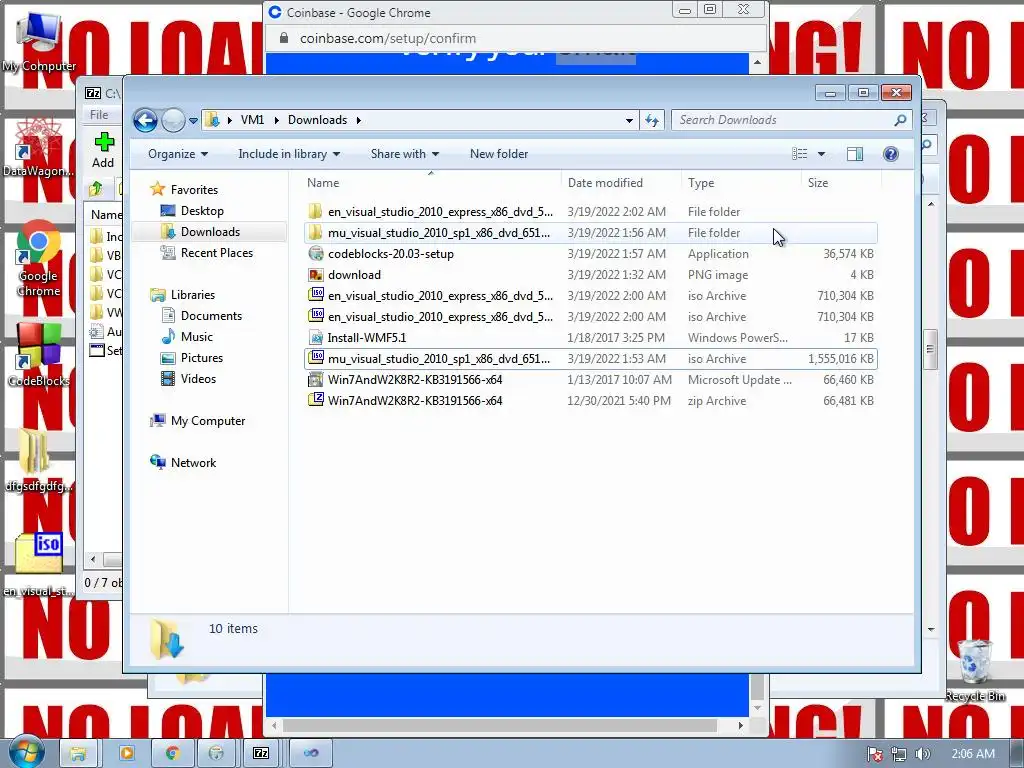Sort by the Name column header
1024x768 pixels.
click(431, 184)
